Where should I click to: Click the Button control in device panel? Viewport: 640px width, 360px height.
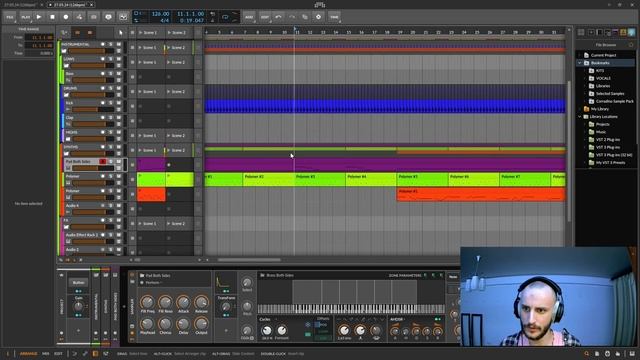78,282
